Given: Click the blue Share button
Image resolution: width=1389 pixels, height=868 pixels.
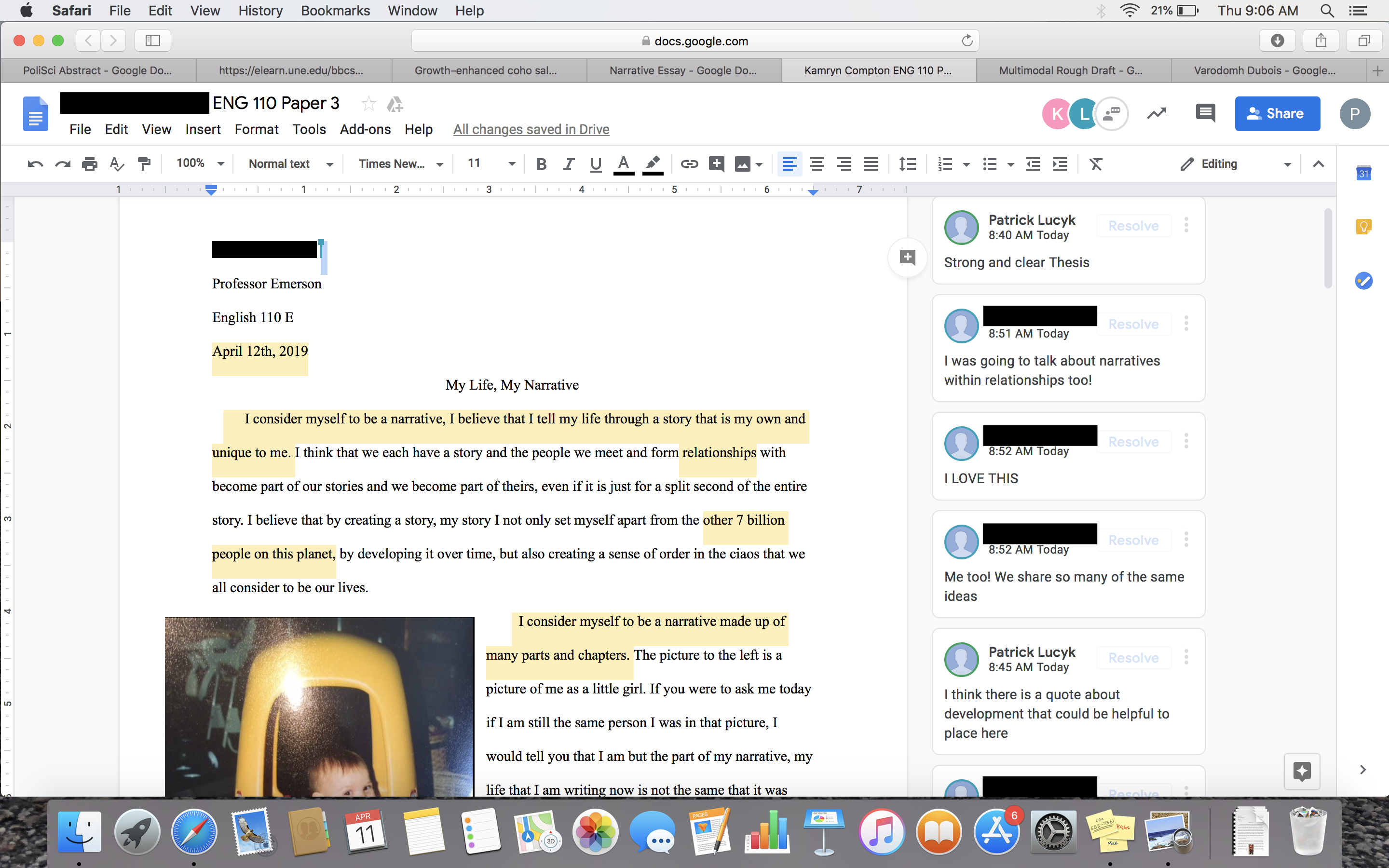Looking at the screenshot, I should (x=1277, y=114).
